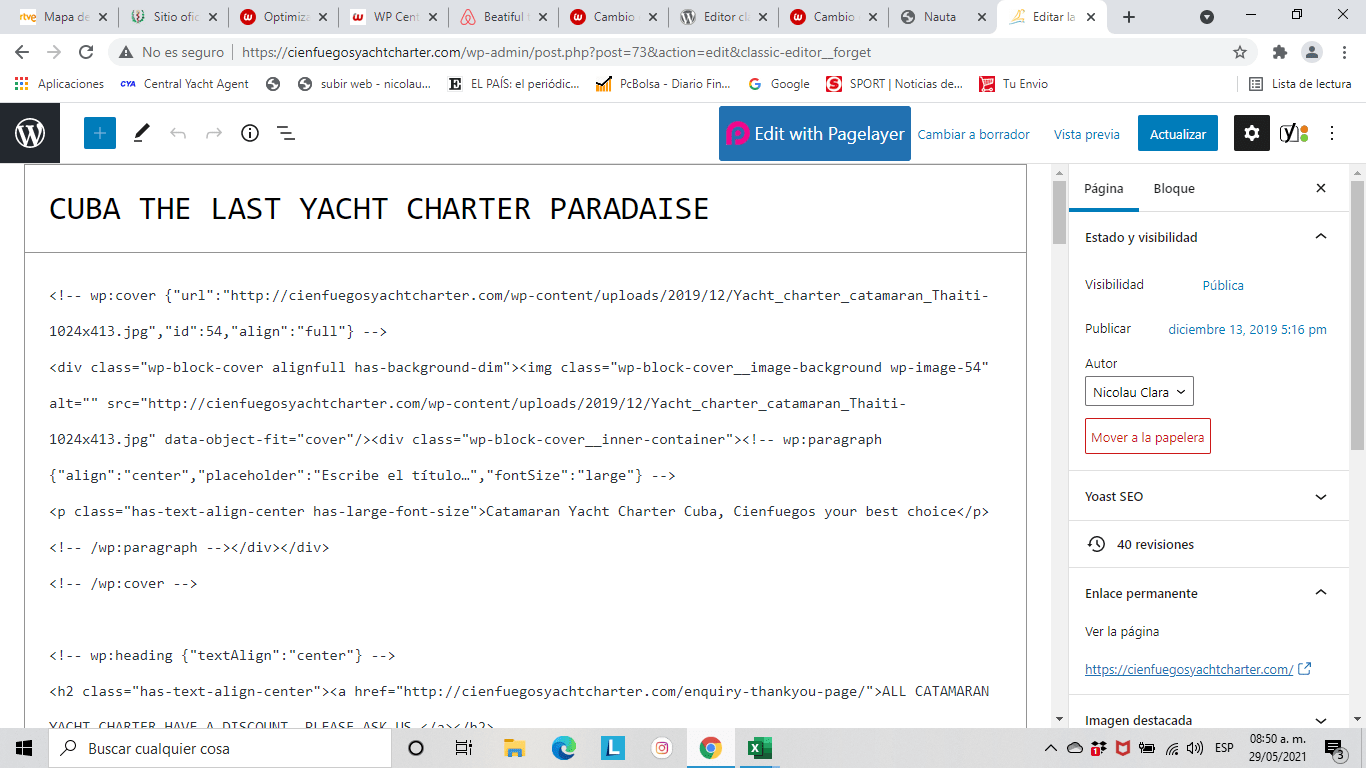The image size is (1366, 768).
Task: Open Chrome extensions puzzle icon
Action: point(1279,52)
